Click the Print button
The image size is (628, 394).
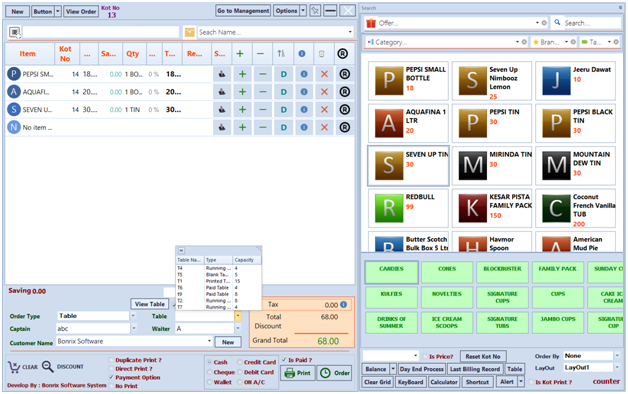click(298, 373)
